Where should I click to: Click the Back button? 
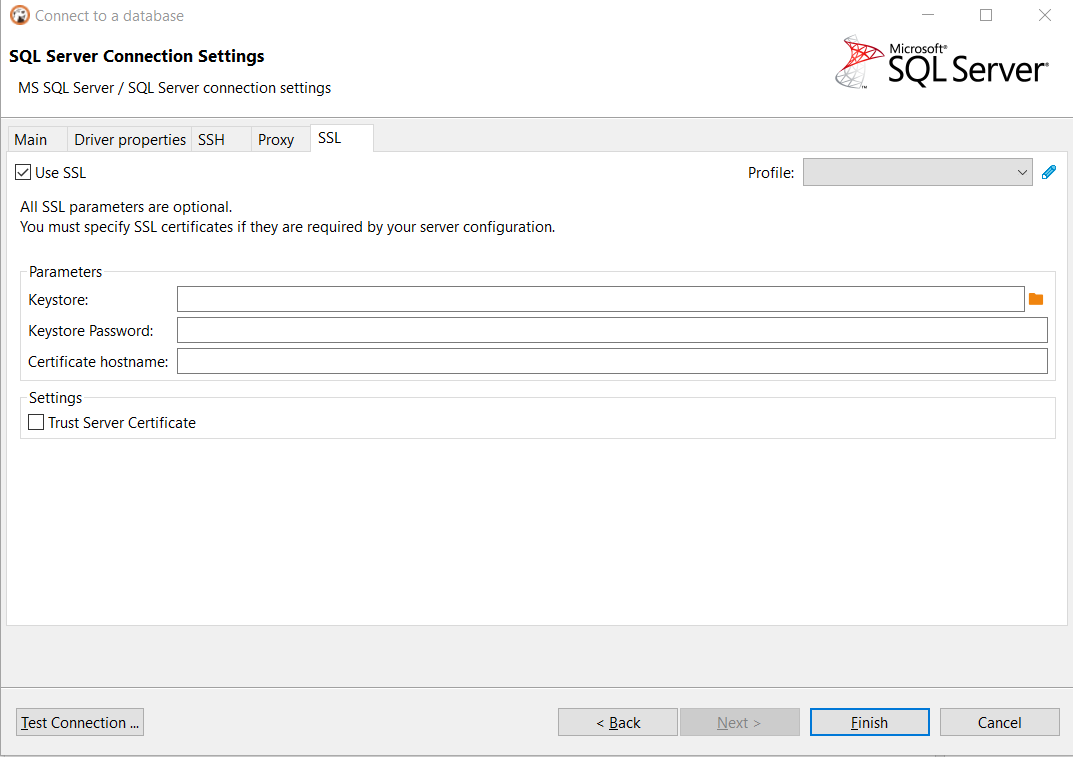[617, 721]
